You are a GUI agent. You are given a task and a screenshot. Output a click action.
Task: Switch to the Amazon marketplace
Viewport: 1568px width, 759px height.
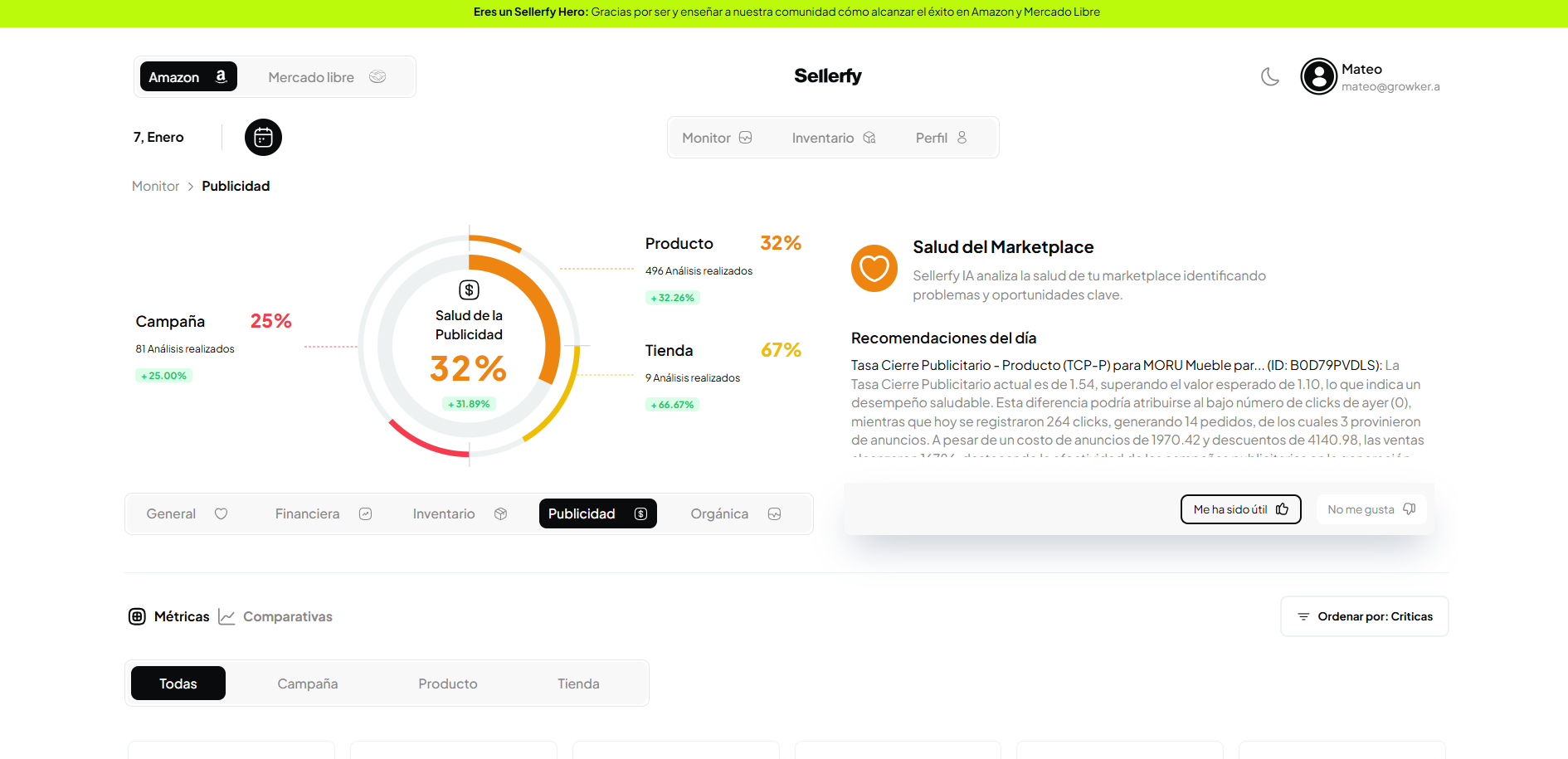[x=188, y=76]
